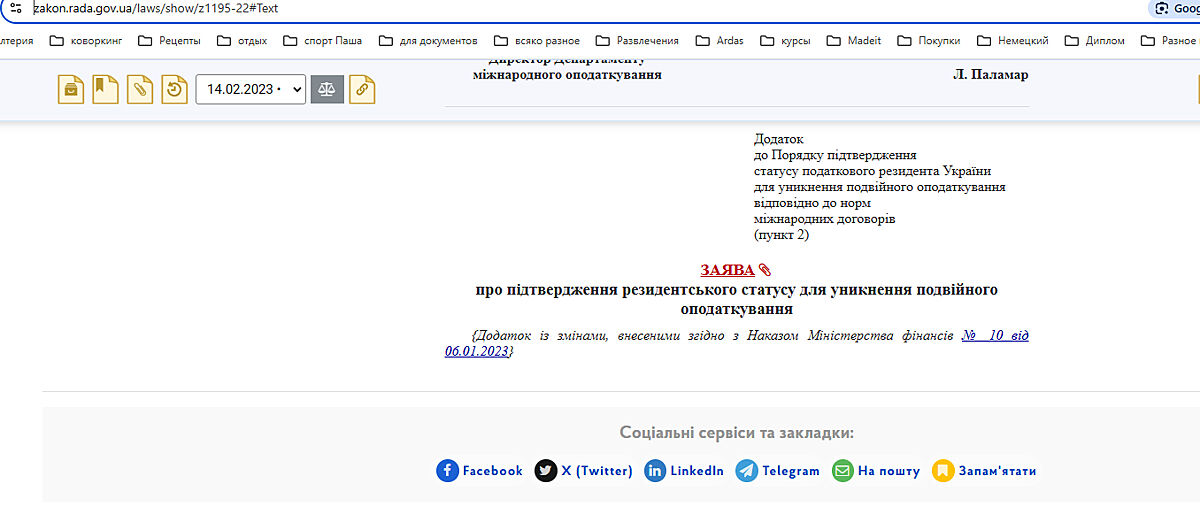The width and height of the screenshot is (1200, 507).
Task: Open the 14.02.2023 edition date dropdown
Action: (x=250, y=89)
